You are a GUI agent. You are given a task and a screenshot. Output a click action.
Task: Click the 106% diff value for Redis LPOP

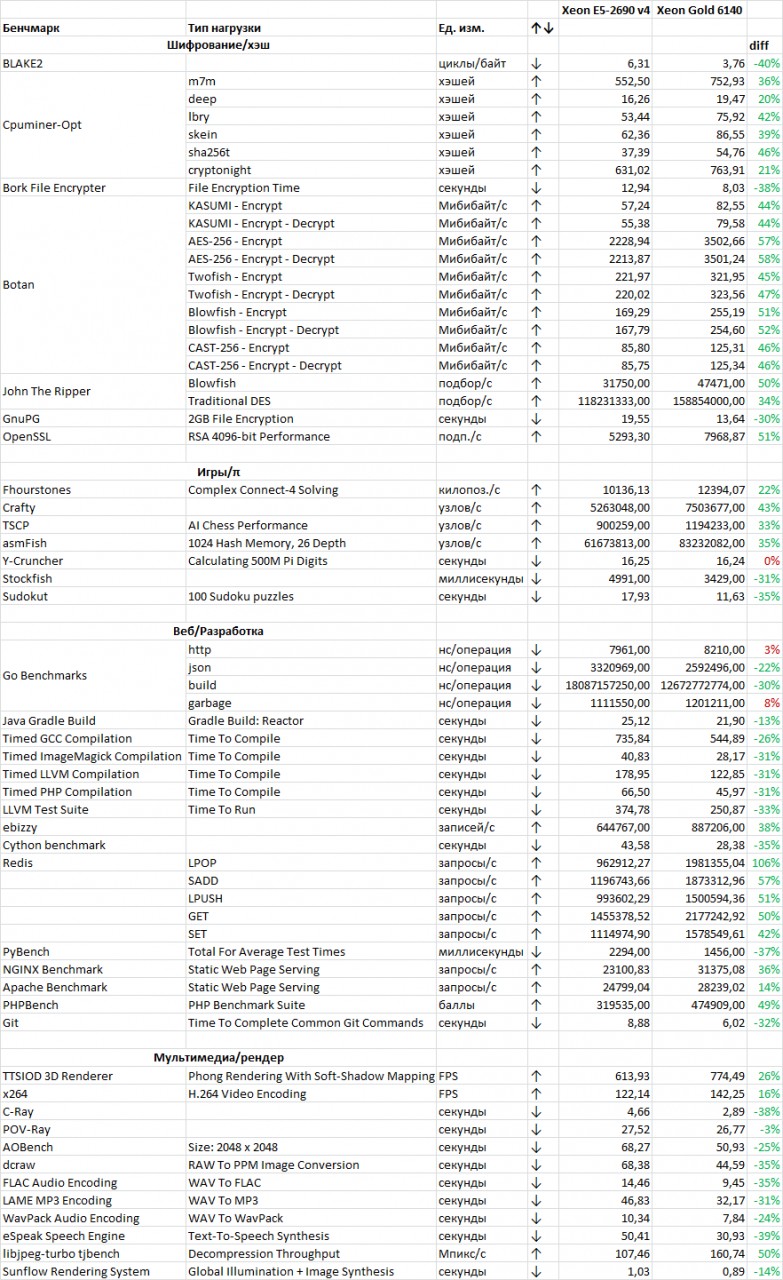point(766,863)
